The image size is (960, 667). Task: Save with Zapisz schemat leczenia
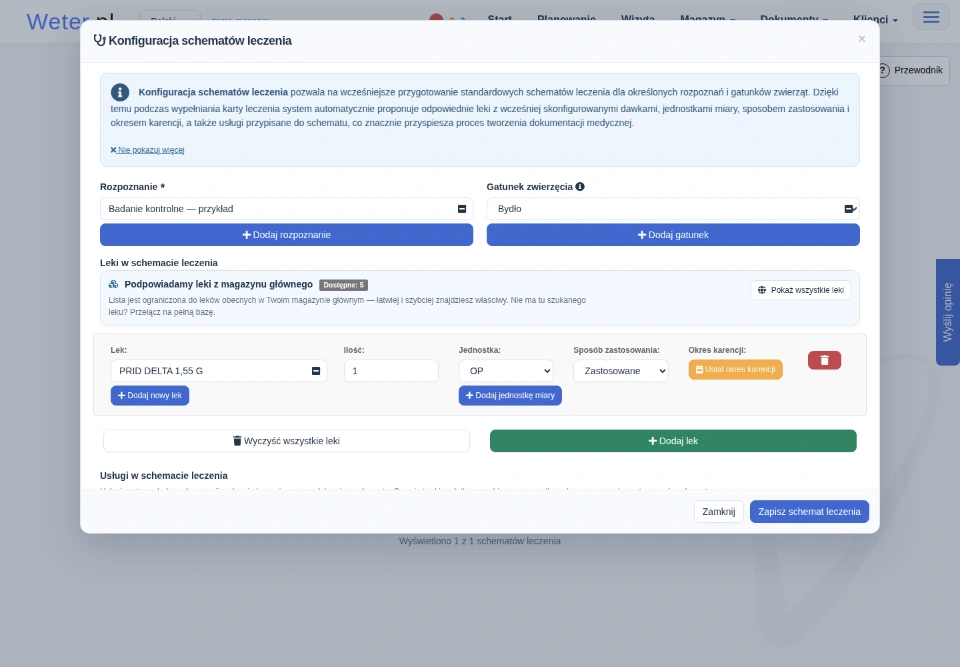pyautogui.click(x=809, y=511)
